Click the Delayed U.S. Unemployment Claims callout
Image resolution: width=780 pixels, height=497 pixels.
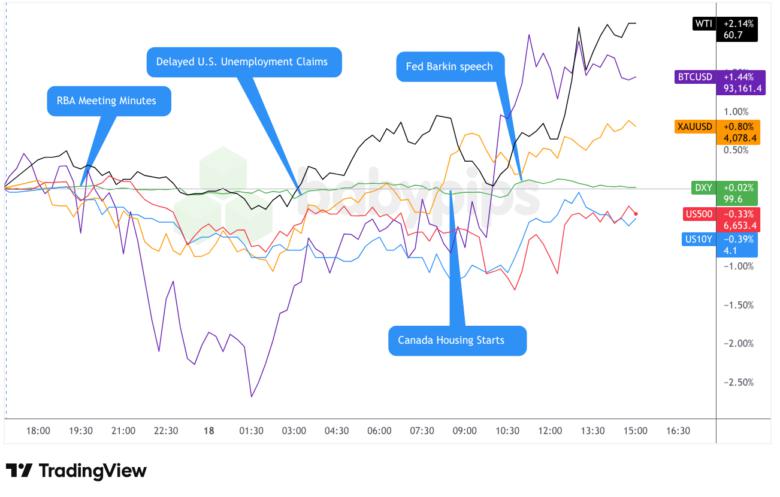[x=243, y=63]
